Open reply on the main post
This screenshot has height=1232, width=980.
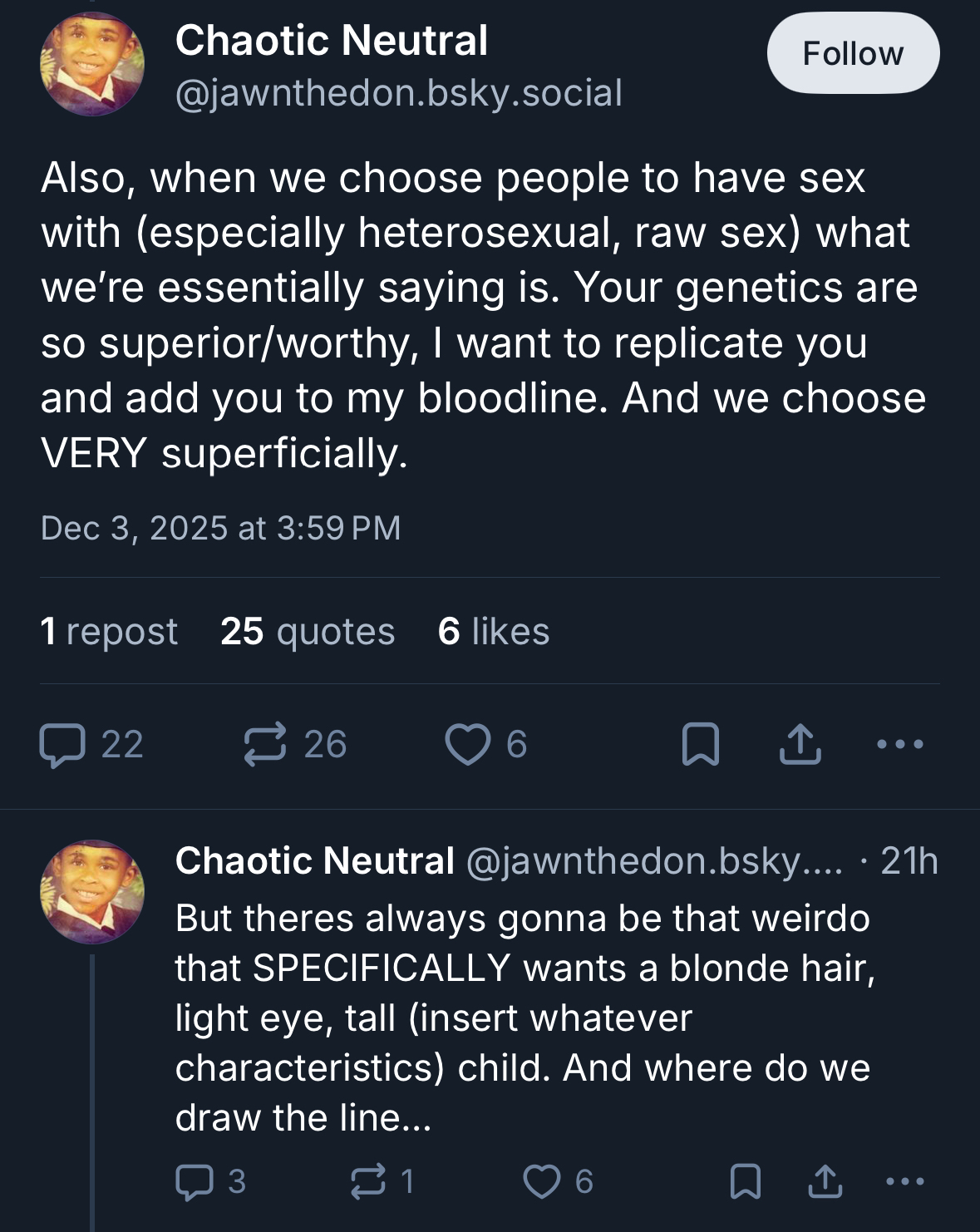pos(63,744)
